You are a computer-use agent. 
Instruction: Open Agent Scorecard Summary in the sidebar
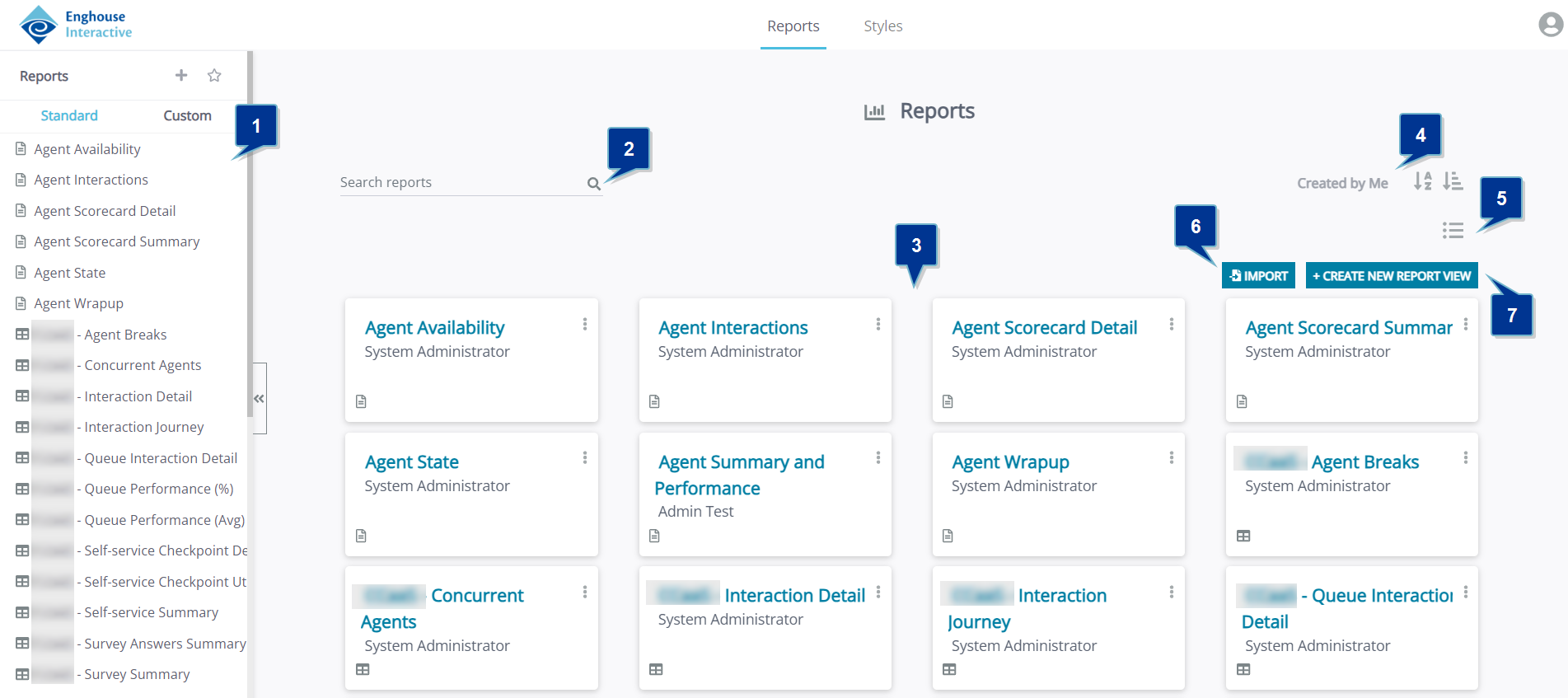pos(116,242)
